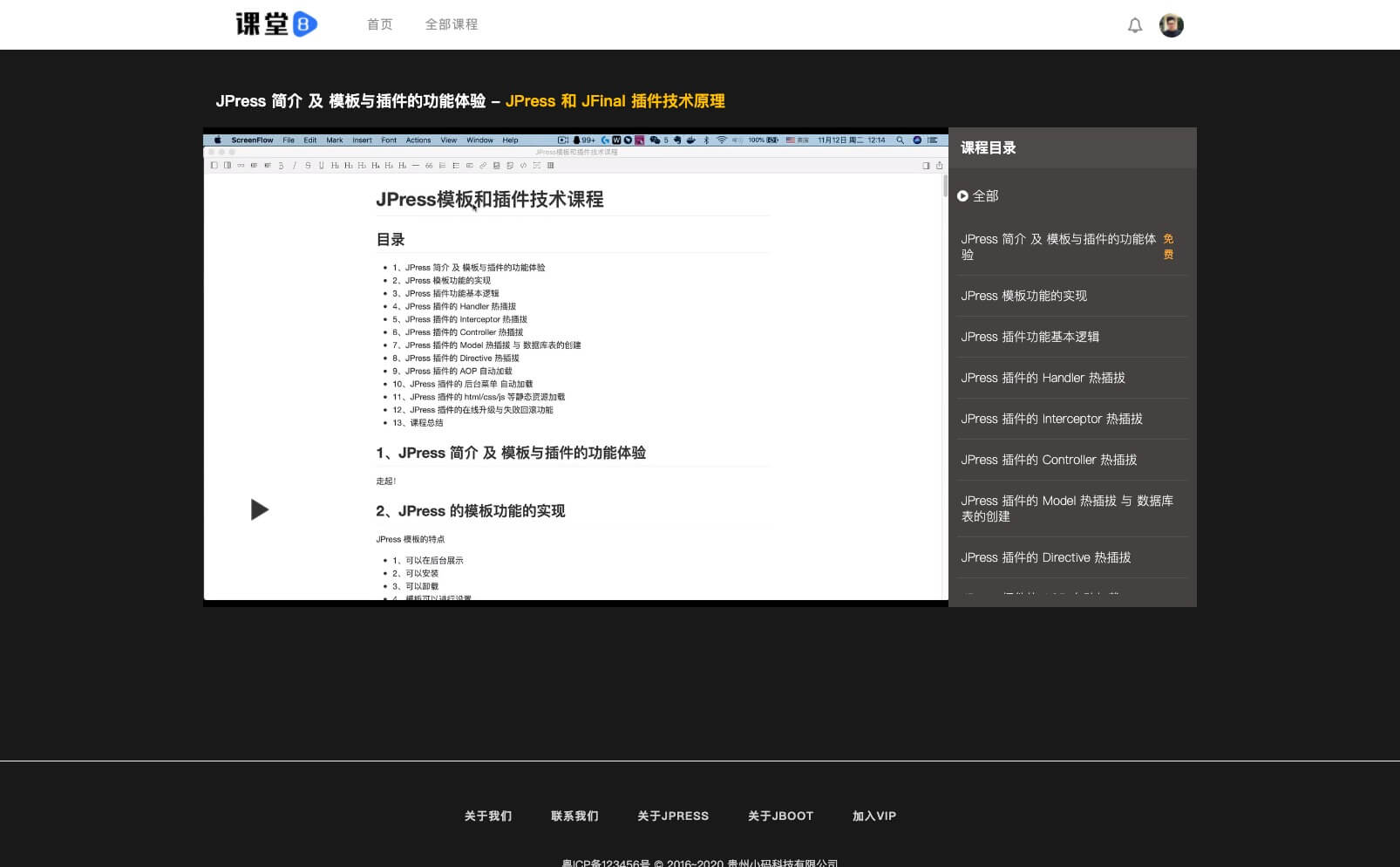1400x867 pixels.
Task: Select lesson JPress 插件功能基本逻辑
Action: point(1030,337)
